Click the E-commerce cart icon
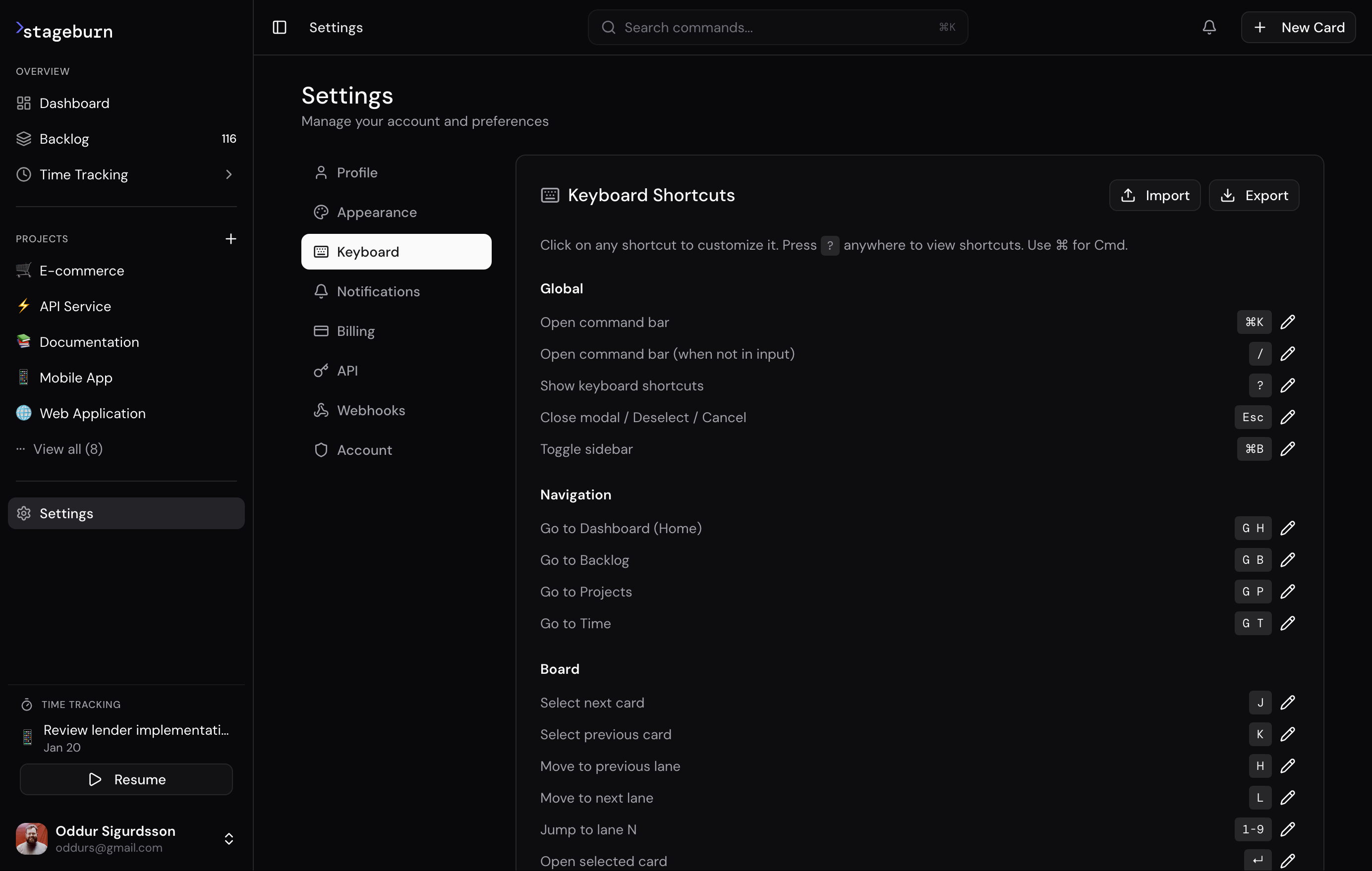 click(23, 271)
